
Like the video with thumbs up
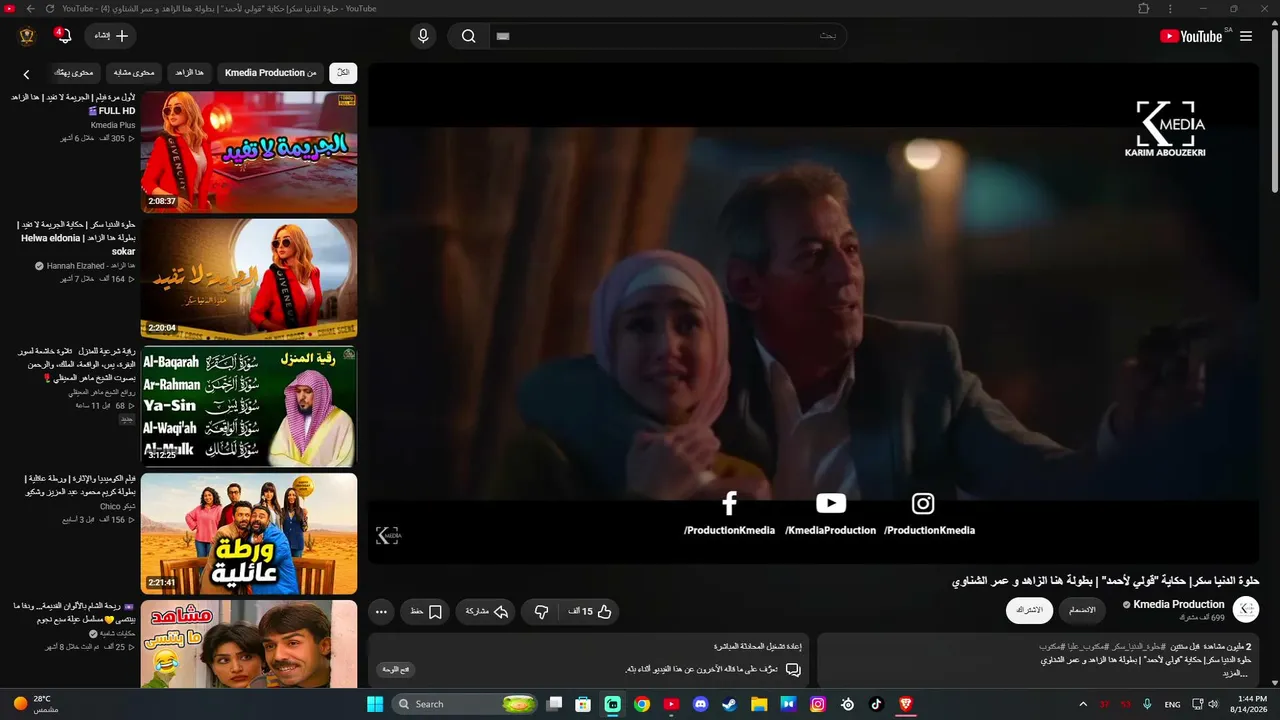(x=591, y=612)
